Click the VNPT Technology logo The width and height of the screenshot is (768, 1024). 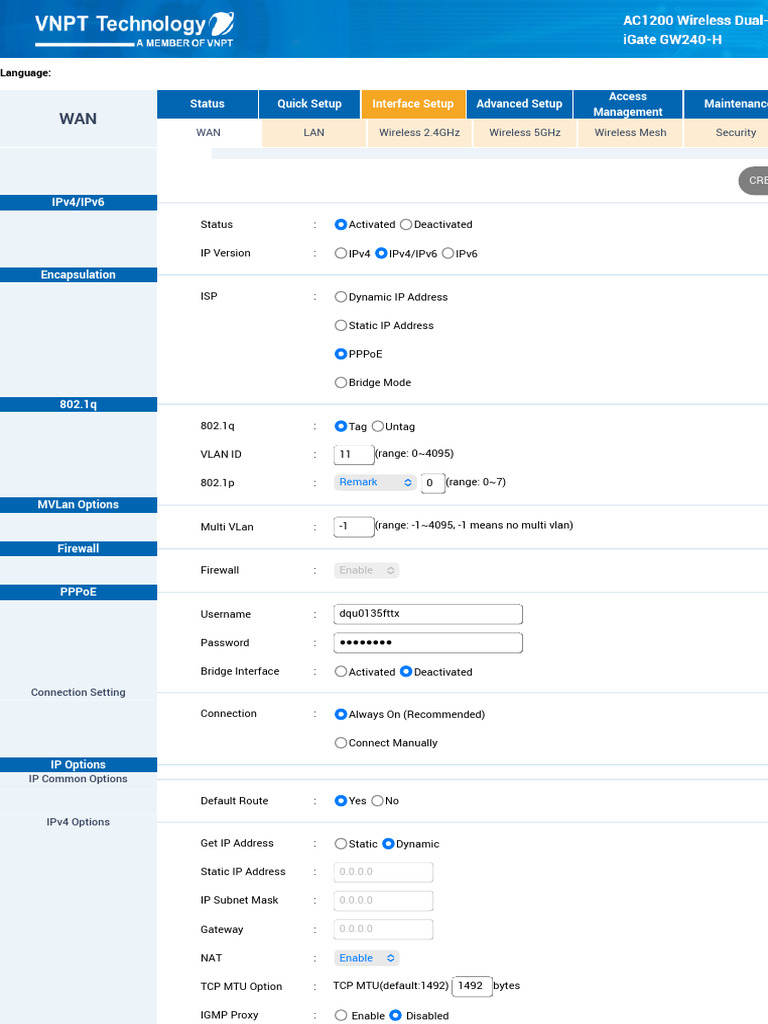click(134, 29)
